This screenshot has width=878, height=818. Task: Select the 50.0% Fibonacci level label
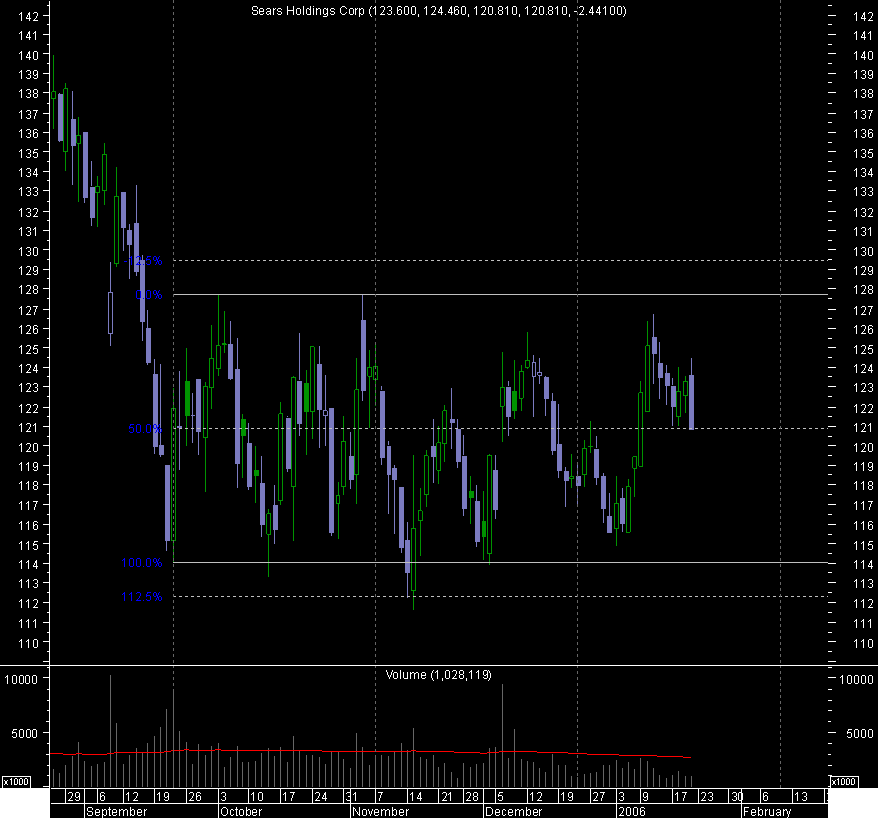point(145,429)
